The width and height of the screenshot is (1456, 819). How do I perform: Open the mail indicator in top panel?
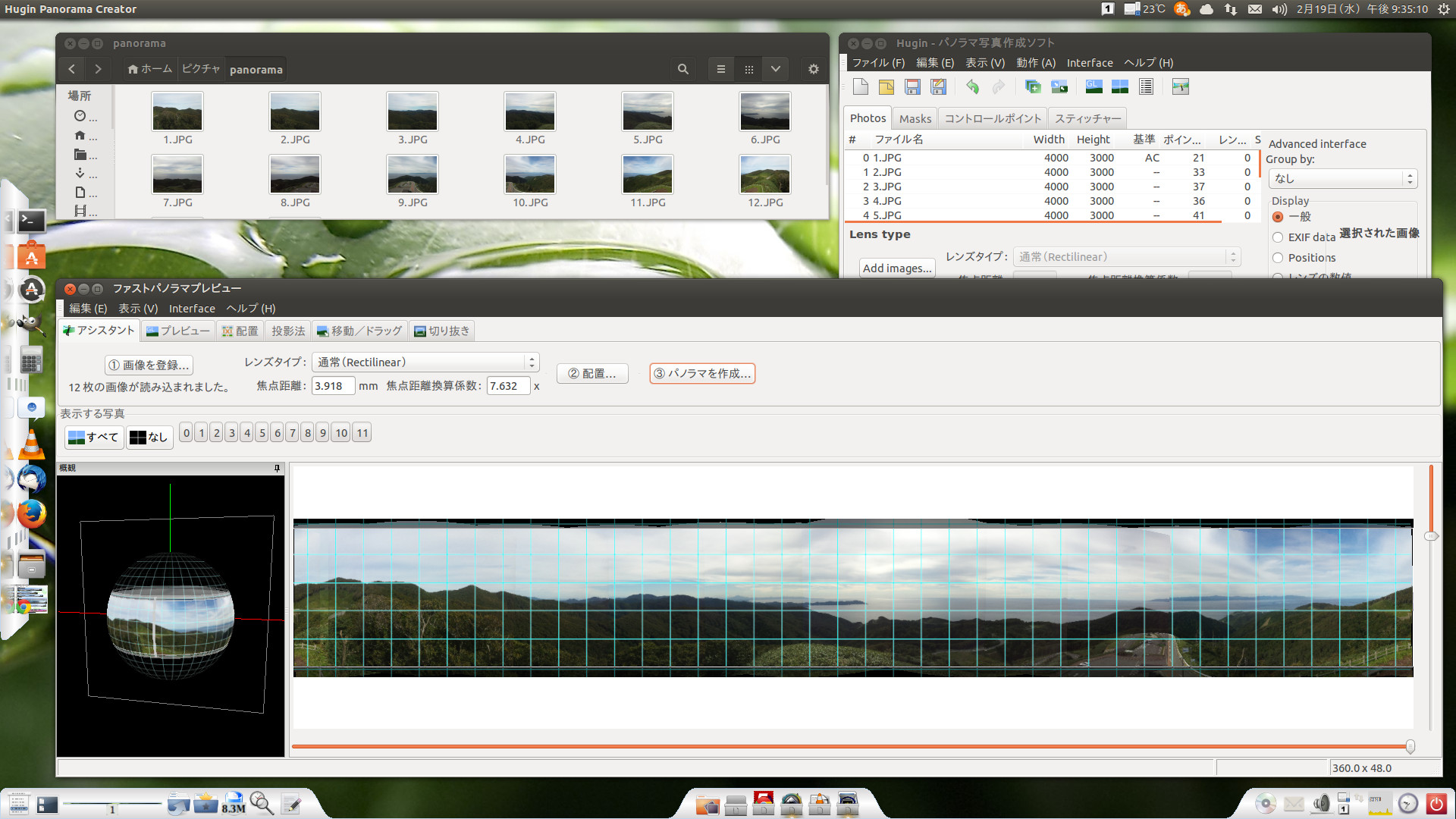pos(1255,9)
